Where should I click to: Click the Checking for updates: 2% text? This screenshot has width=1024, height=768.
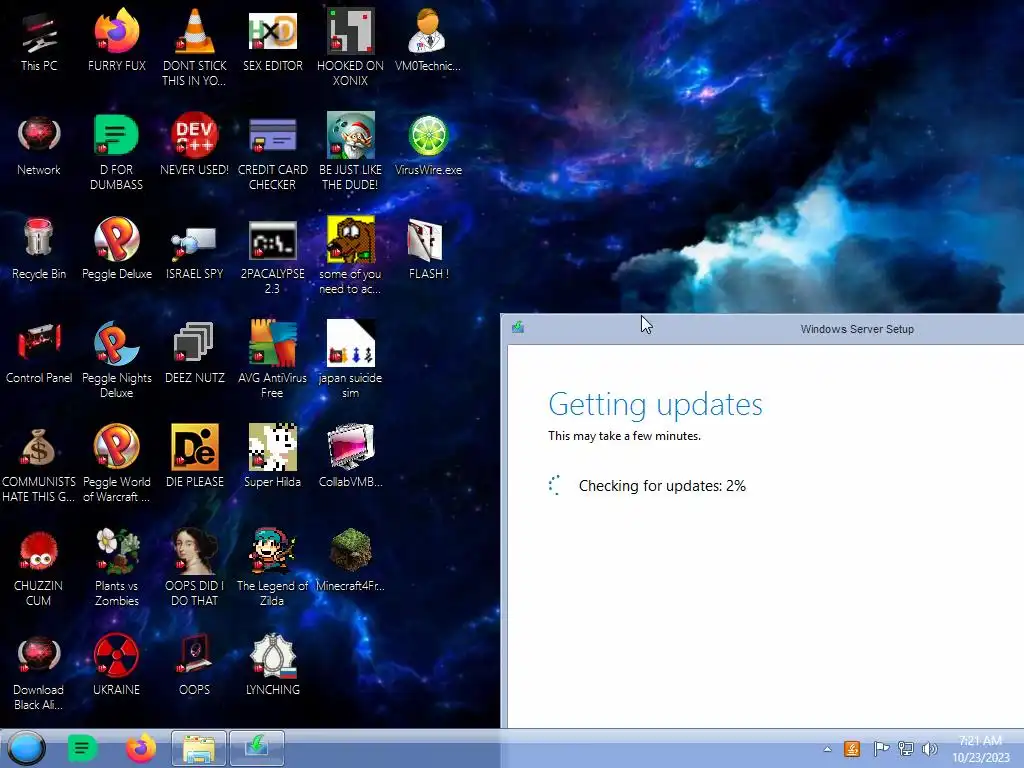[662, 486]
